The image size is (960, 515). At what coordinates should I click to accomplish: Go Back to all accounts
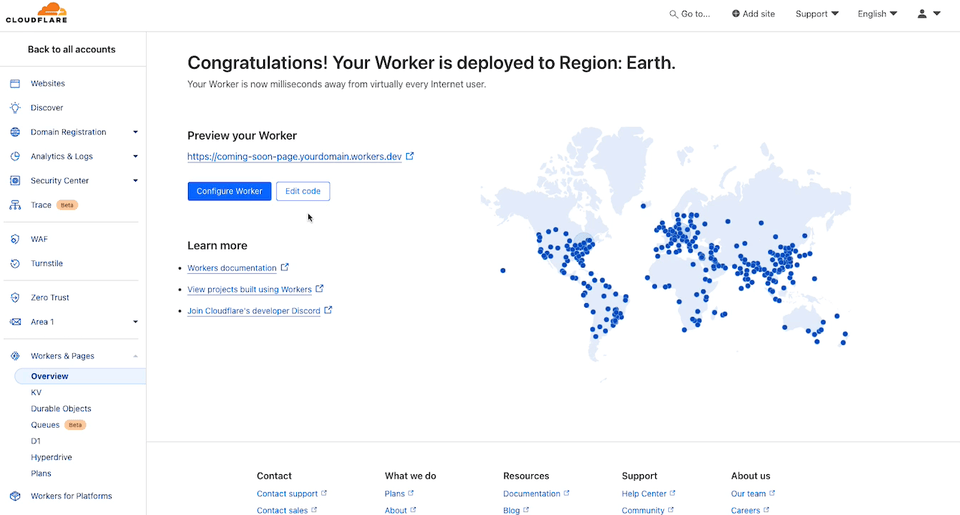click(x=72, y=50)
